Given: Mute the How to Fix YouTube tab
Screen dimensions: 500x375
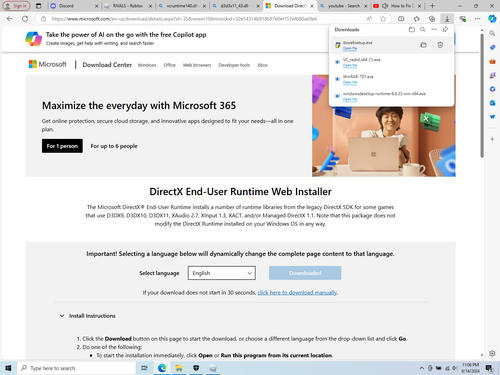Looking at the screenshot, I should tap(385, 6).
